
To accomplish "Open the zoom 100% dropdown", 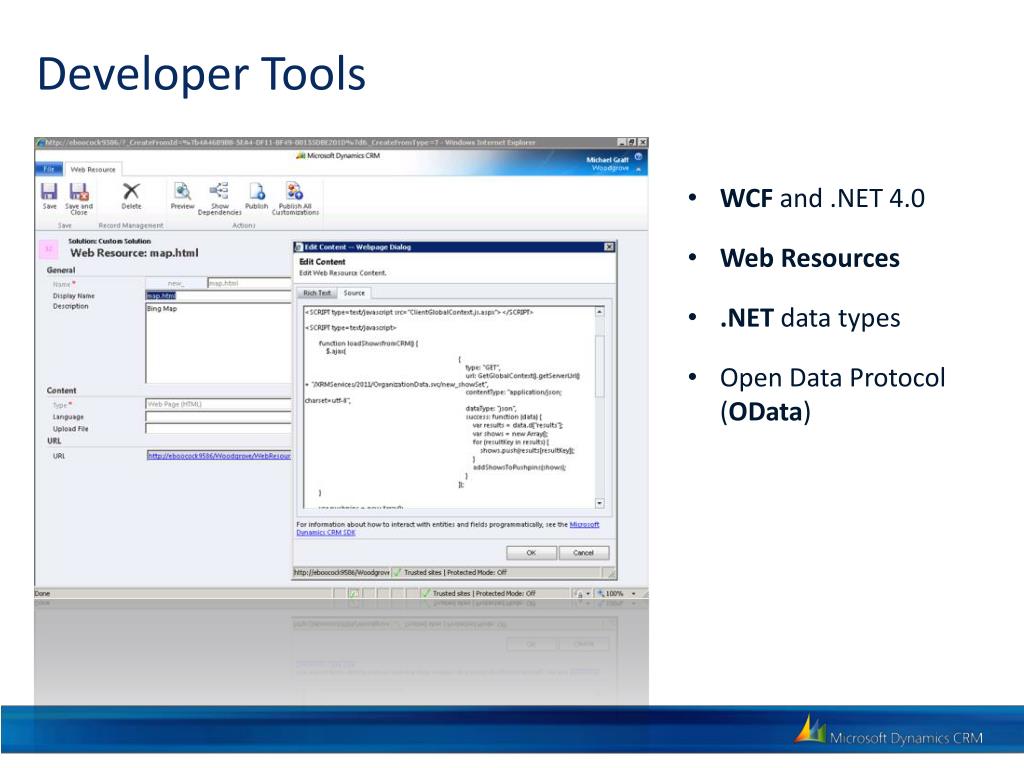I will tap(633, 594).
